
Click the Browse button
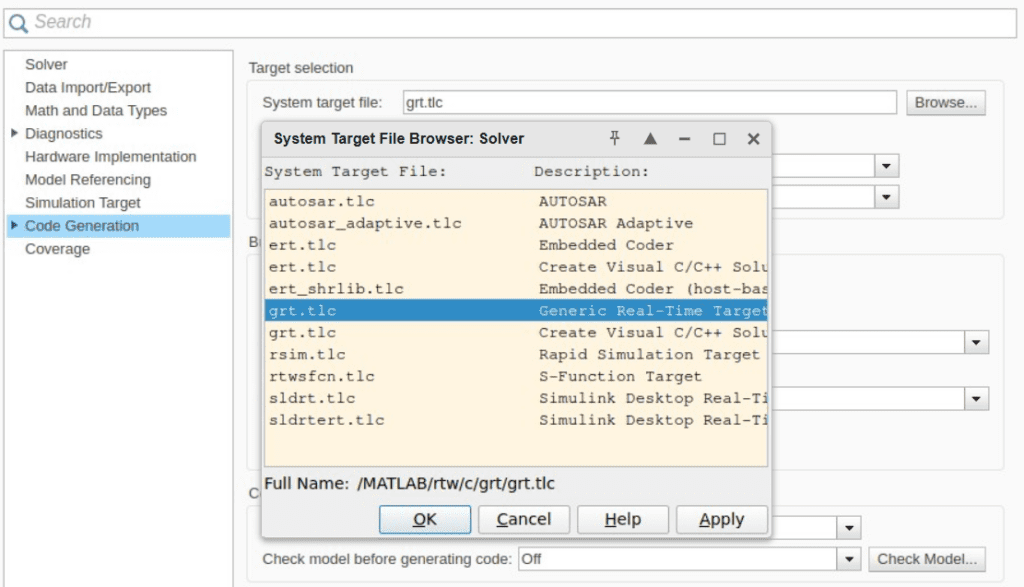[x=944, y=102]
